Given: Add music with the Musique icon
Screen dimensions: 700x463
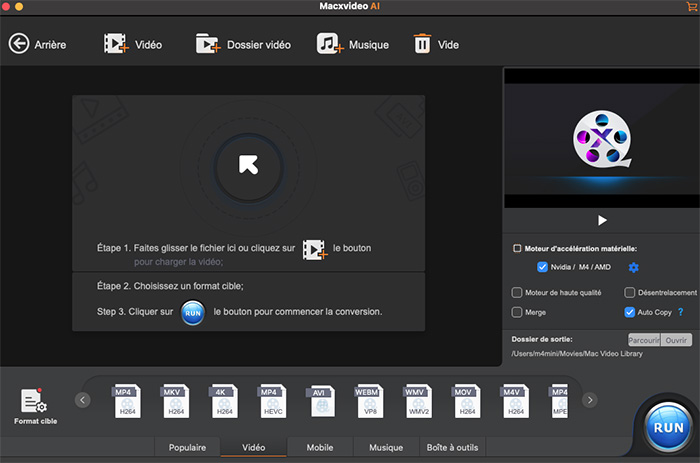Looking at the screenshot, I should click(330, 44).
